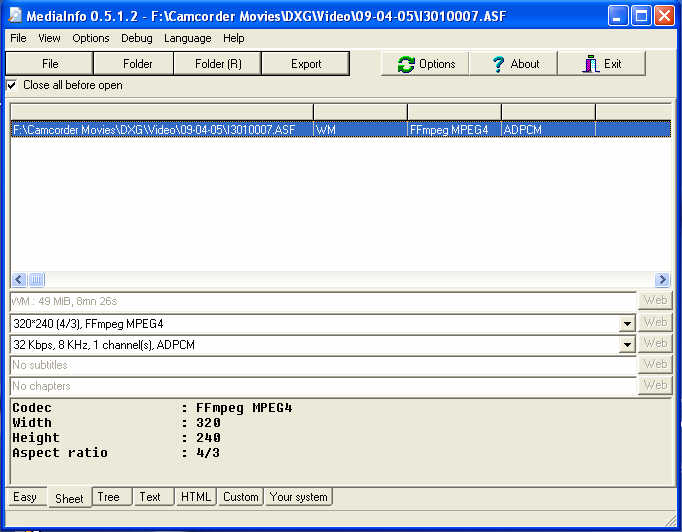Click the FFmpeg MPEG4 cell in file row

click(454, 130)
